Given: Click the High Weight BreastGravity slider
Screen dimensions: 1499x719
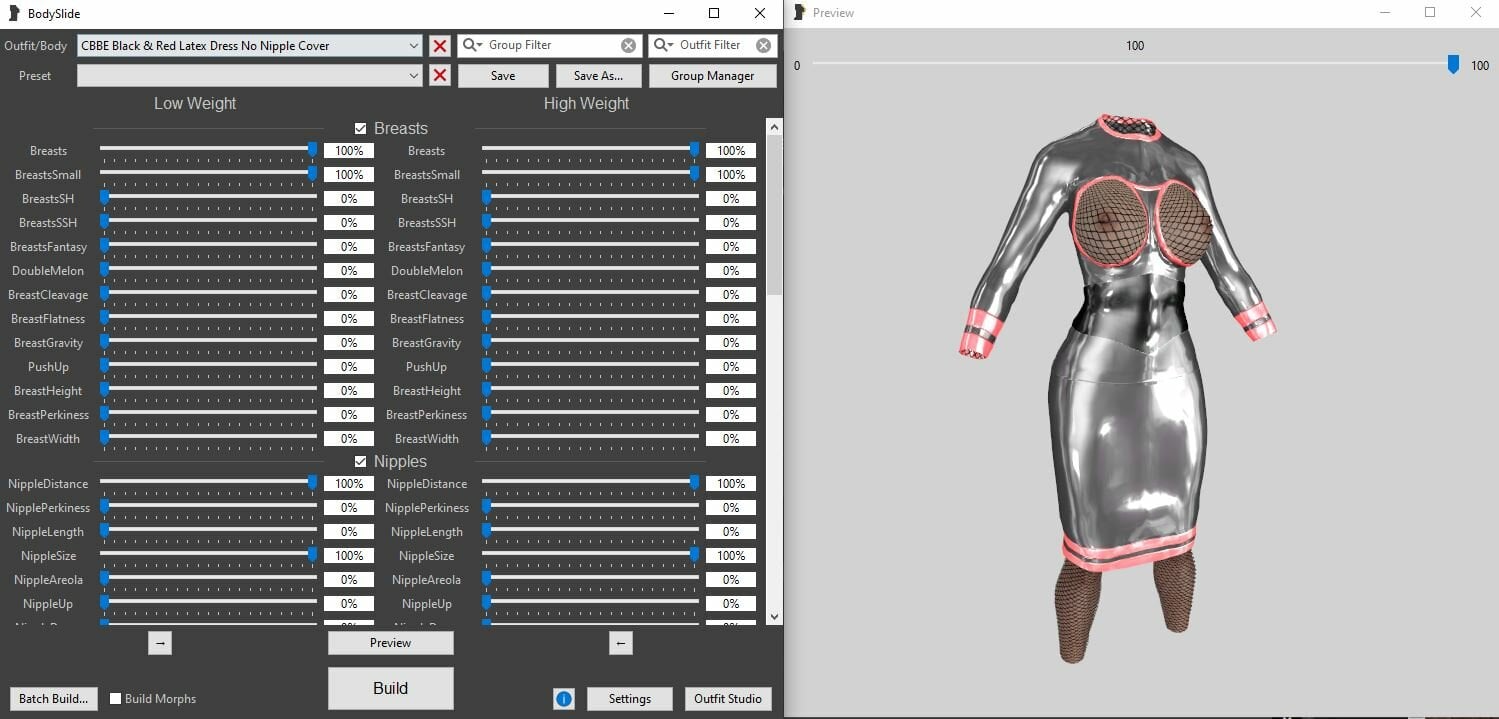Looking at the screenshot, I should click(590, 342).
